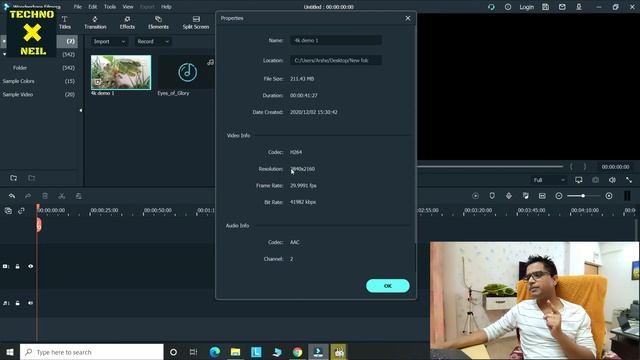Open the Edit menu
The height and width of the screenshot is (360, 640).
[x=93, y=7]
